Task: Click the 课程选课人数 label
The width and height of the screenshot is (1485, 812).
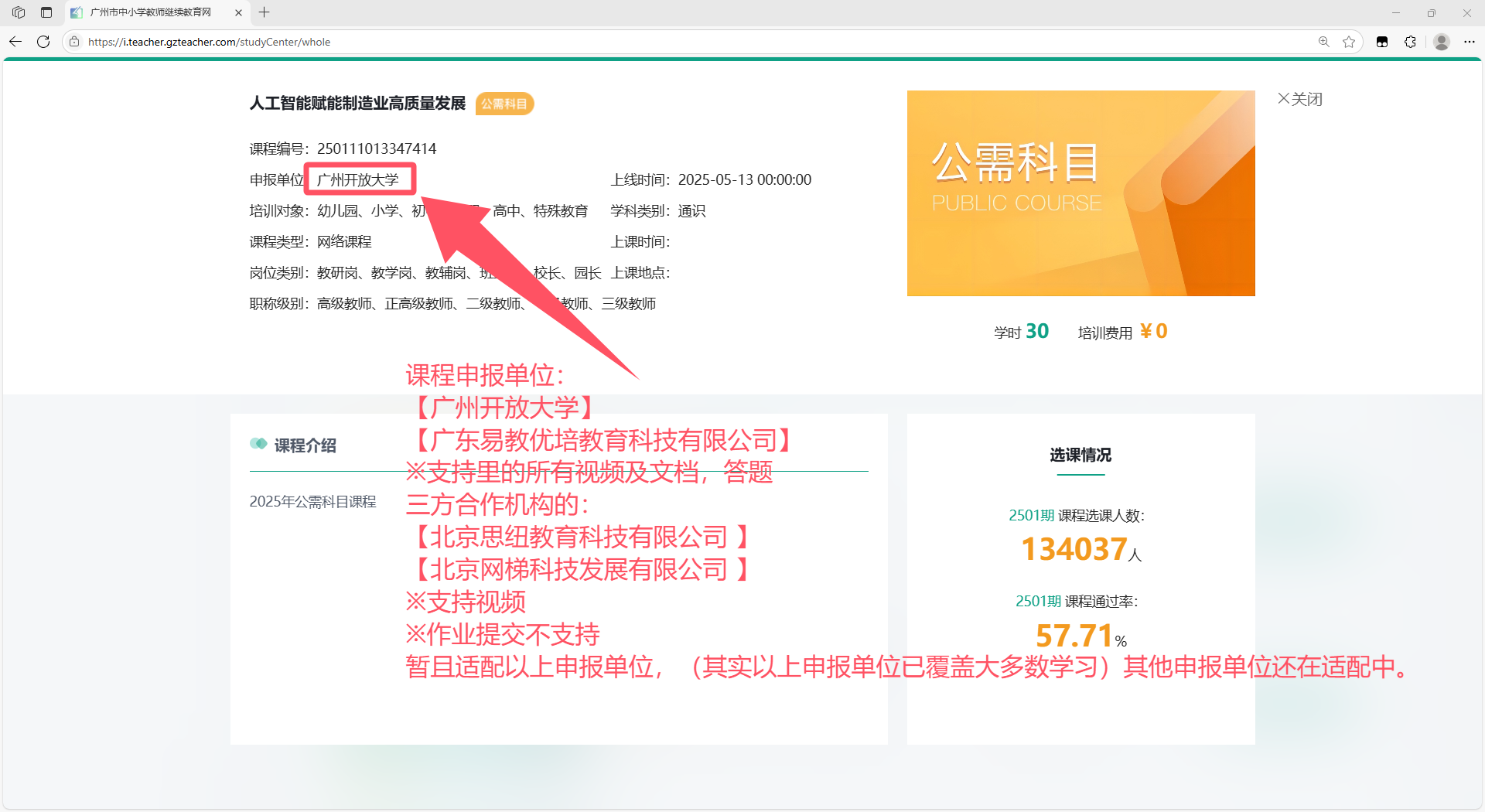Action: (1101, 516)
